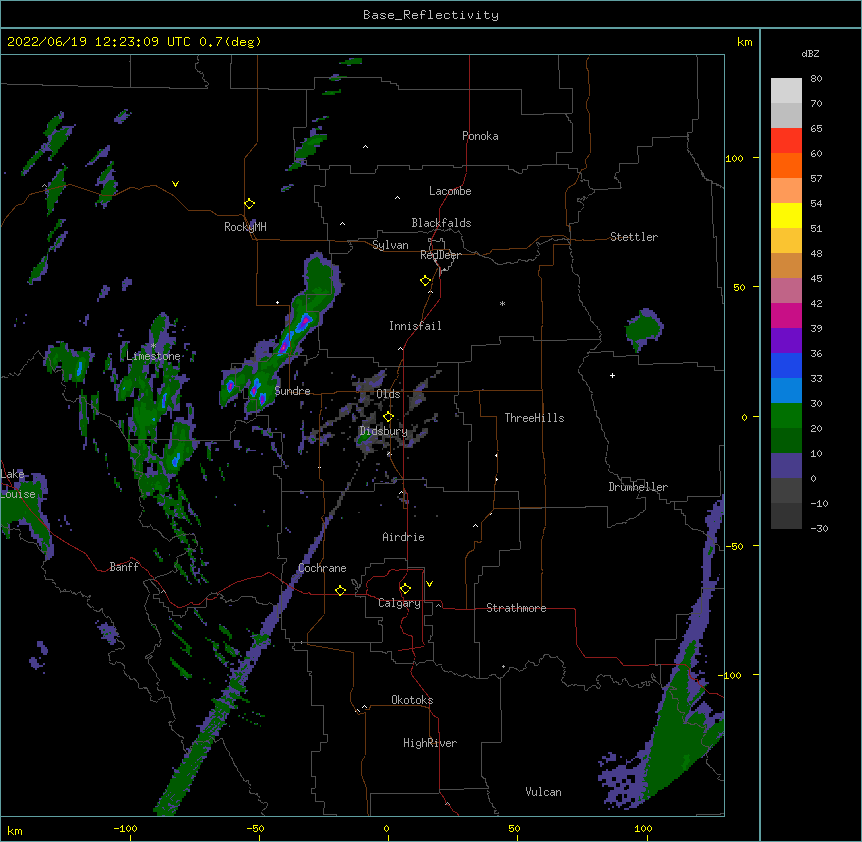This screenshot has height=842, width=862.
Task: Pick the light gray 70-80 dBZ legend swatch
Action: tap(786, 91)
